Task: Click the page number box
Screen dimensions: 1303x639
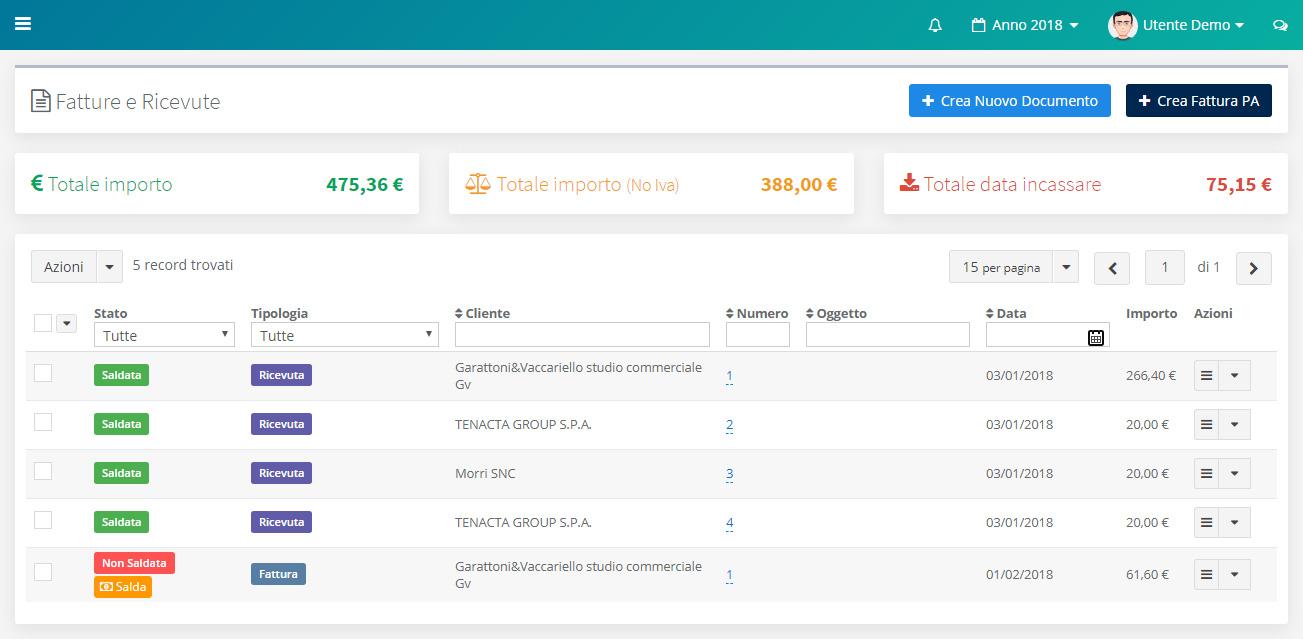Action: coord(1165,267)
